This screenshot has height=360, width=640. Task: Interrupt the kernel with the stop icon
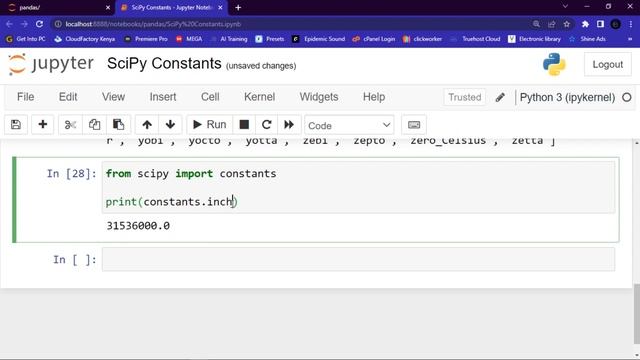244,124
